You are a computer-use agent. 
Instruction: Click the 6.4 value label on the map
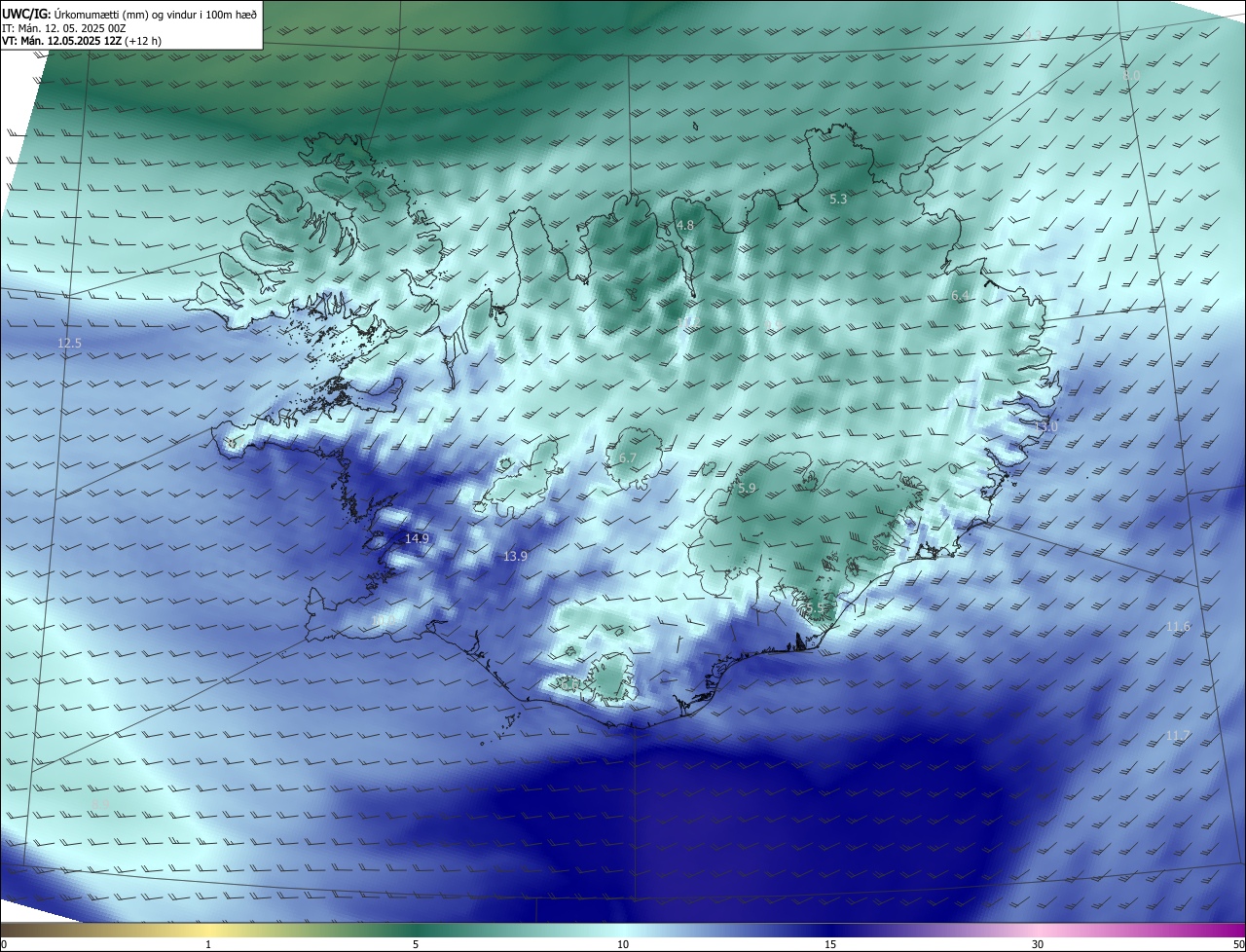(961, 296)
